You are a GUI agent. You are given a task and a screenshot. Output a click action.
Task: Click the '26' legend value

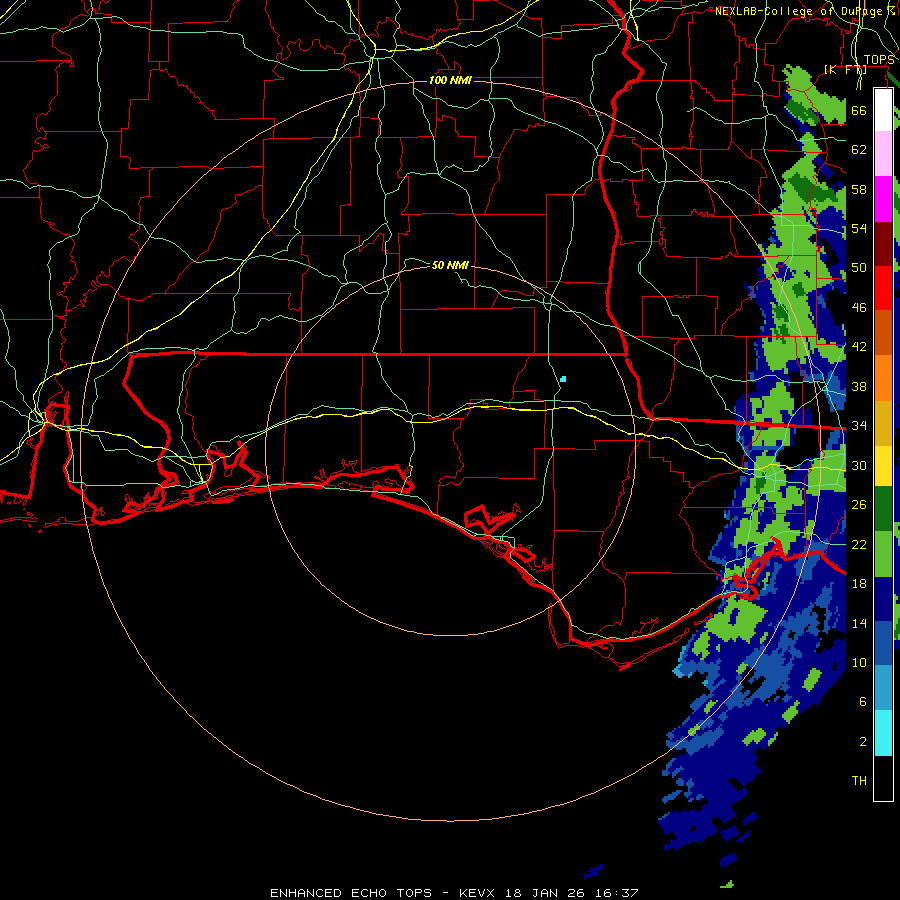pos(859,505)
